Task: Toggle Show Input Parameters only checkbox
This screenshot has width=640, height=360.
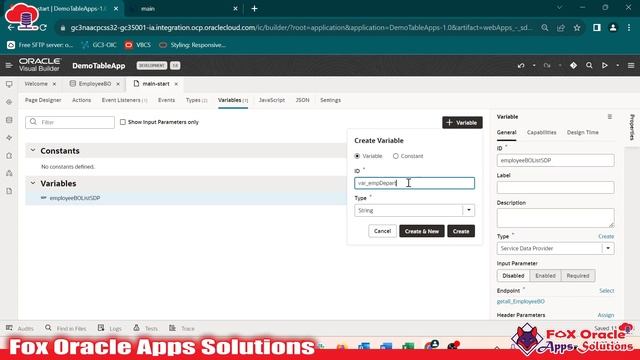Action: [123, 122]
